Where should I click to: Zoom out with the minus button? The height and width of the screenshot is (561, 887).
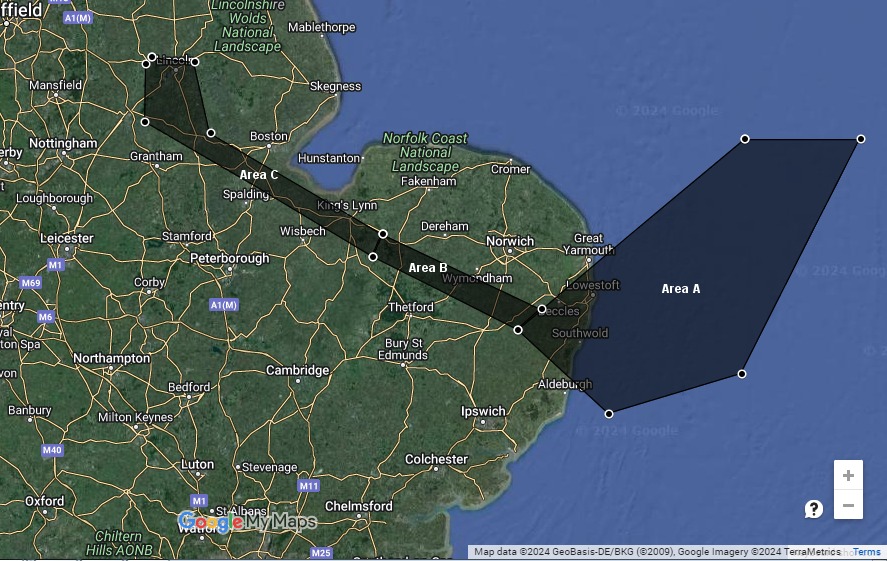pyautogui.click(x=848, y=506)
